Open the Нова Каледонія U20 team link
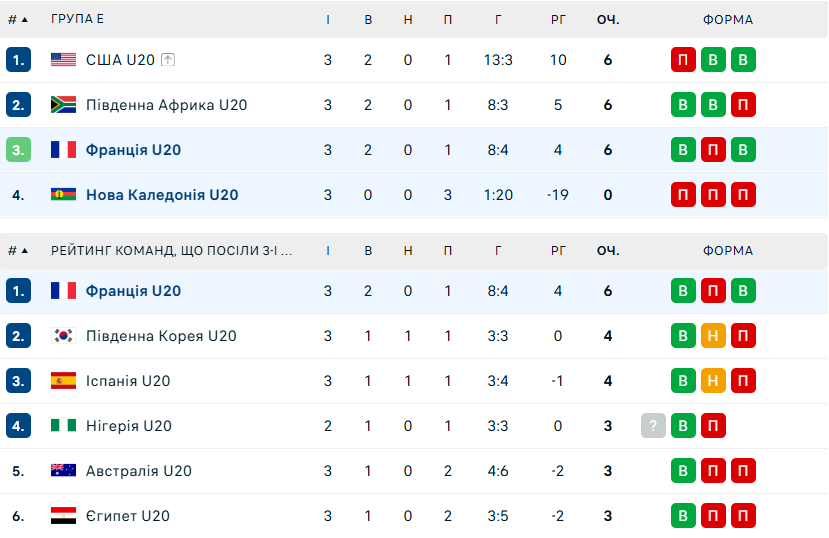 tap(162, 195)
